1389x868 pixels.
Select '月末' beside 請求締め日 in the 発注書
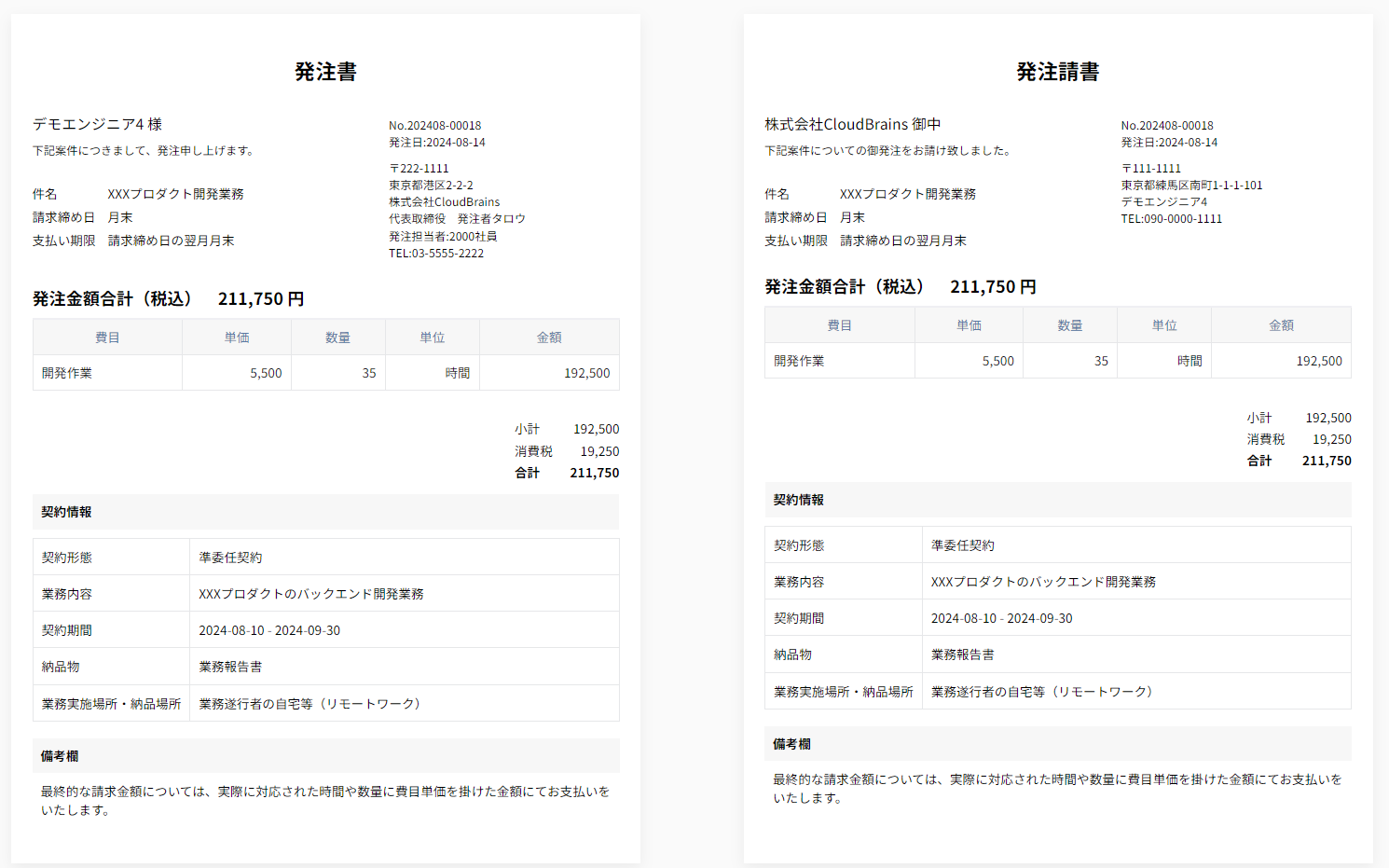pos(120,217)
